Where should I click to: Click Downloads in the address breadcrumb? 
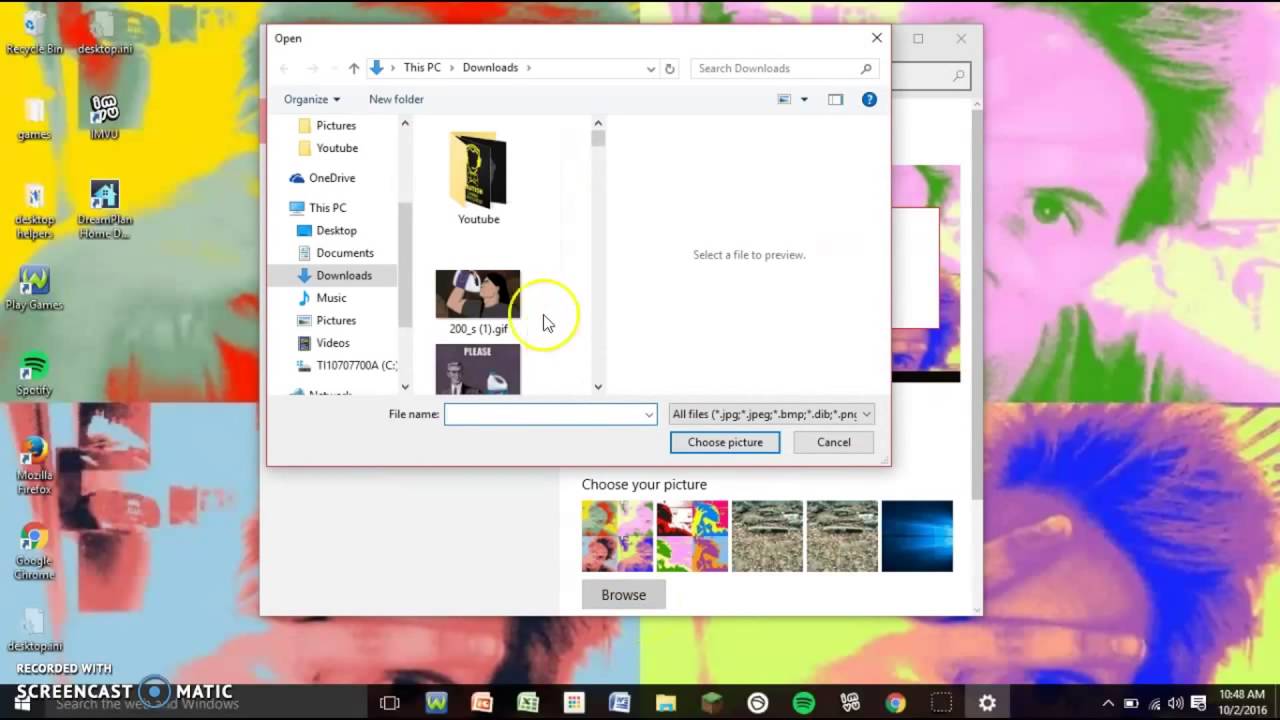490,68
